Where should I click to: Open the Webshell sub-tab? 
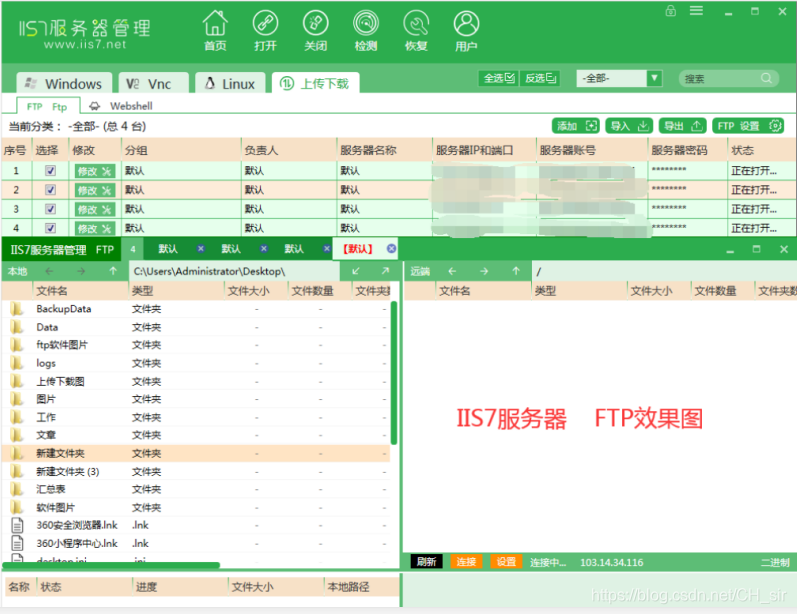pos(121,106)
